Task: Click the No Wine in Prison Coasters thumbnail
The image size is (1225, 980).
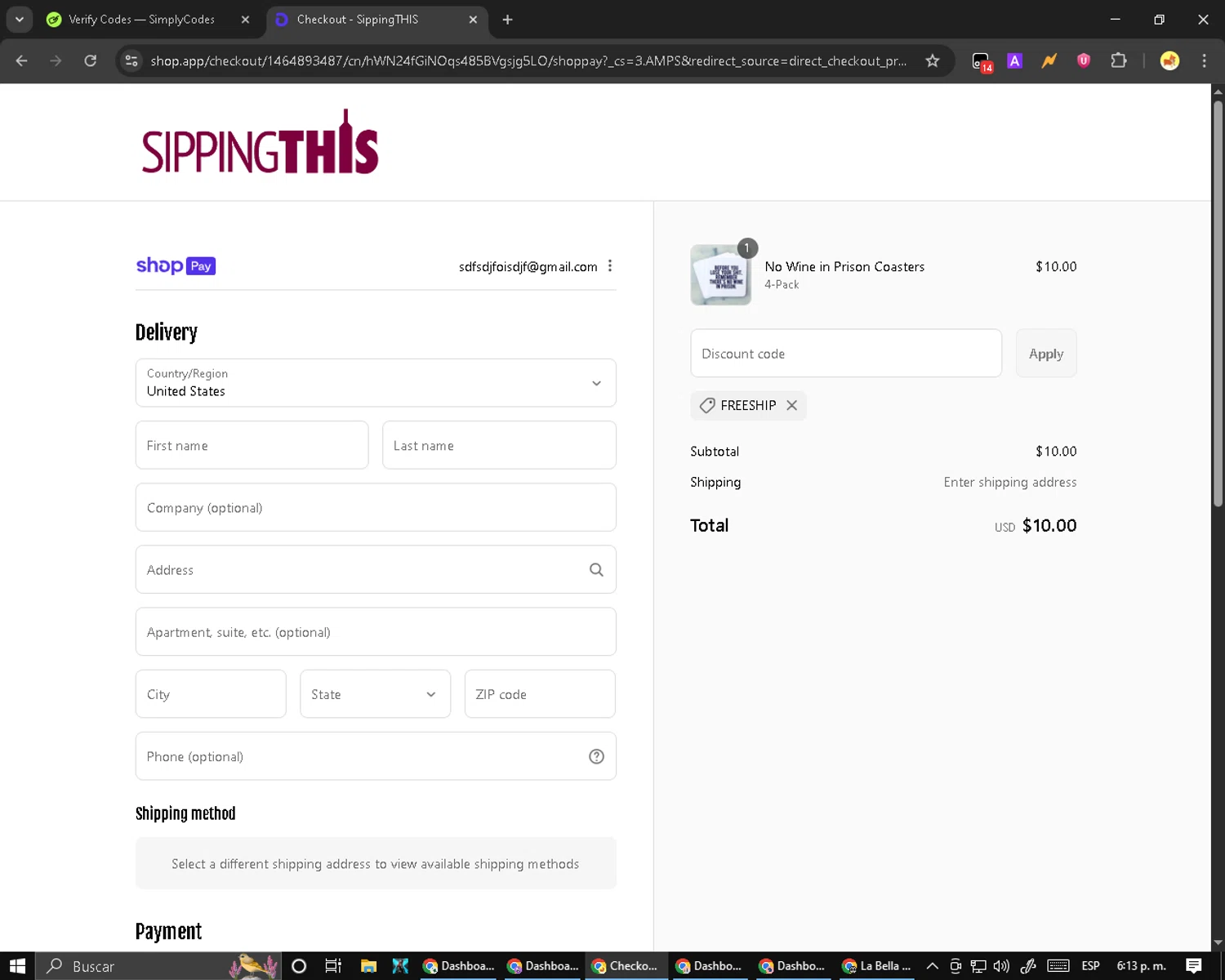Action: coord(721,274)
